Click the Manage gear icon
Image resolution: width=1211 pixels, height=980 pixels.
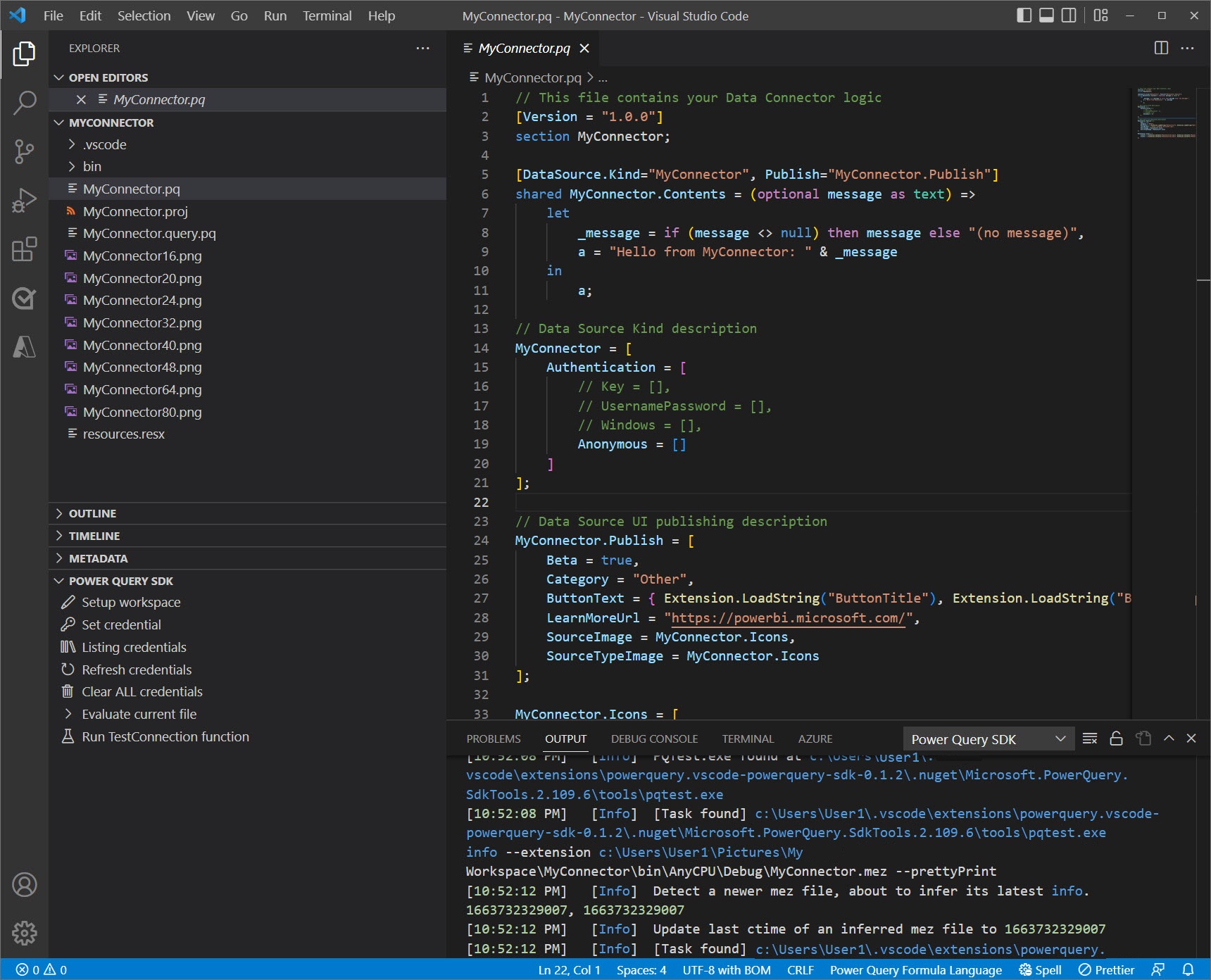[25, 933]
